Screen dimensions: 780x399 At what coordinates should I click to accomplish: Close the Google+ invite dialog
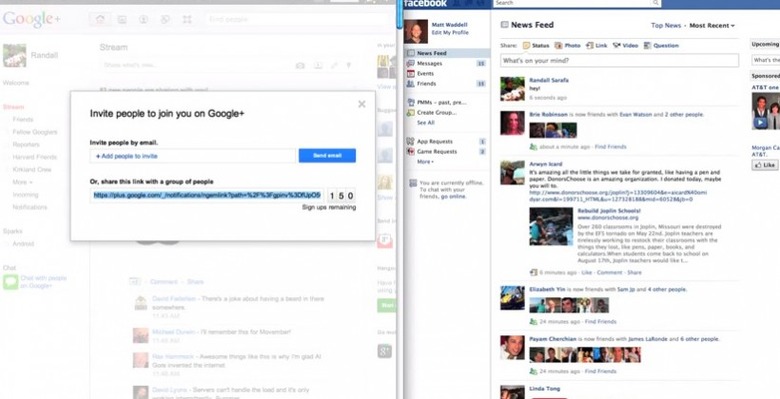(362, 104)
